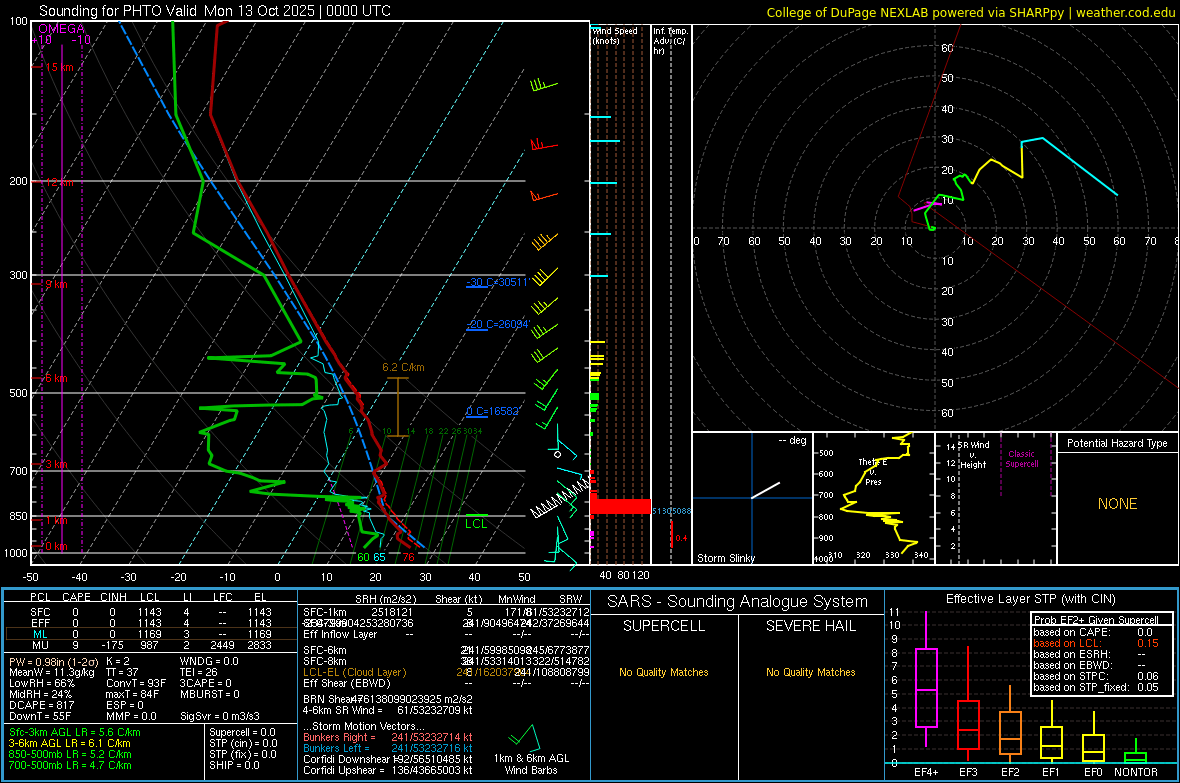Click the surface dewpoint value 60
The height and width of the screenshot is (783, 1180).
pyautogui.click(x=363, y=557)
